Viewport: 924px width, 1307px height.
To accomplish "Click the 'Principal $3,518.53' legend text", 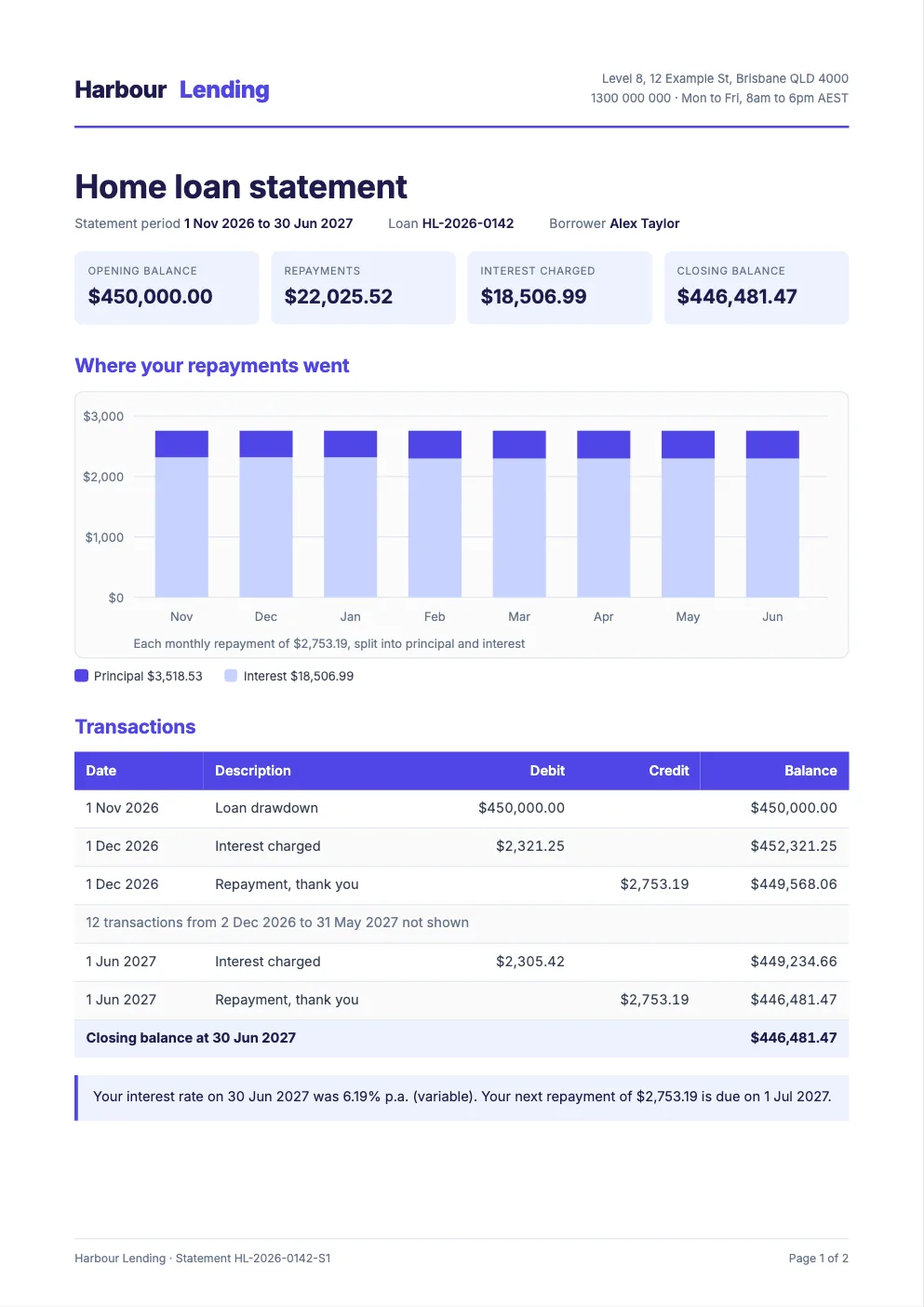I will click(x=148, y=676).
